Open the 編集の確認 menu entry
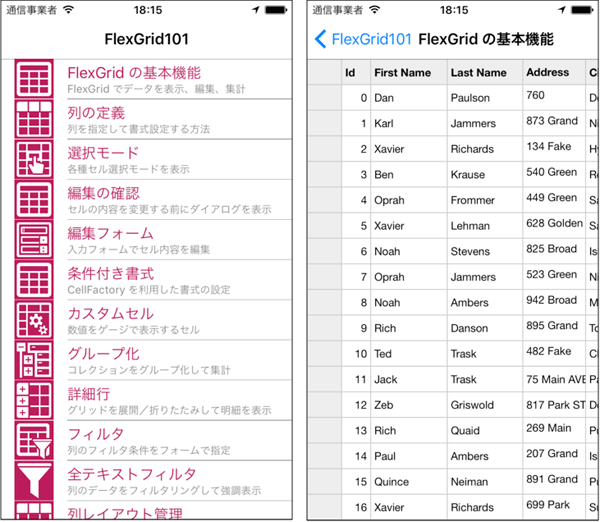 pos(179,200)
